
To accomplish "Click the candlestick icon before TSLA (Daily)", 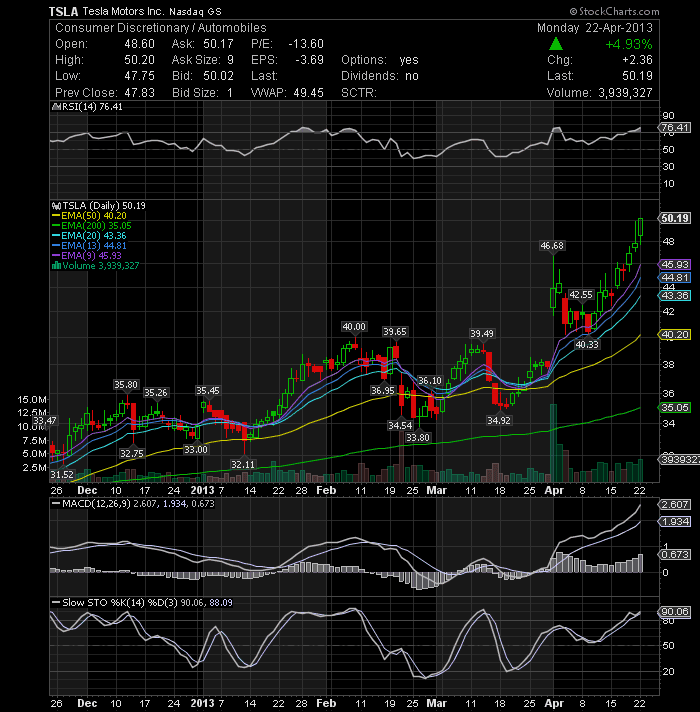I will [56, 206].
